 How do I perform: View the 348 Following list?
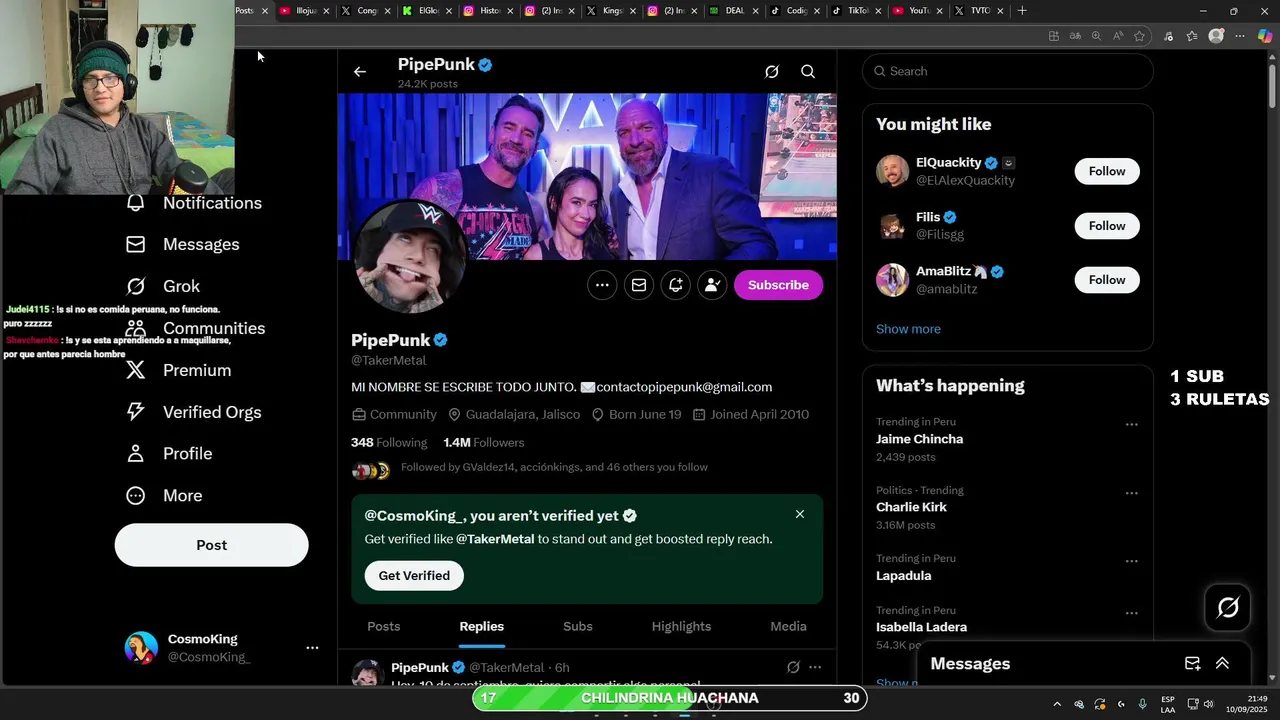pos(389,442)
